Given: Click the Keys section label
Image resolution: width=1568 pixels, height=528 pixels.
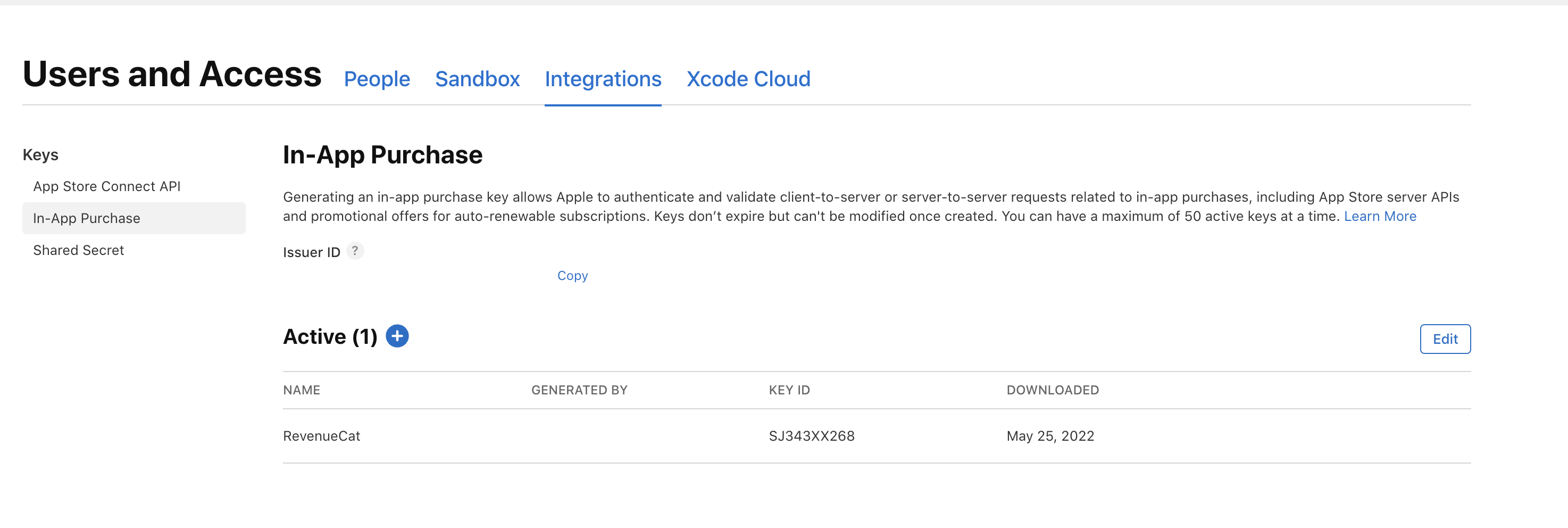Looking at the screenshot, I should click(x=40, y=155).
